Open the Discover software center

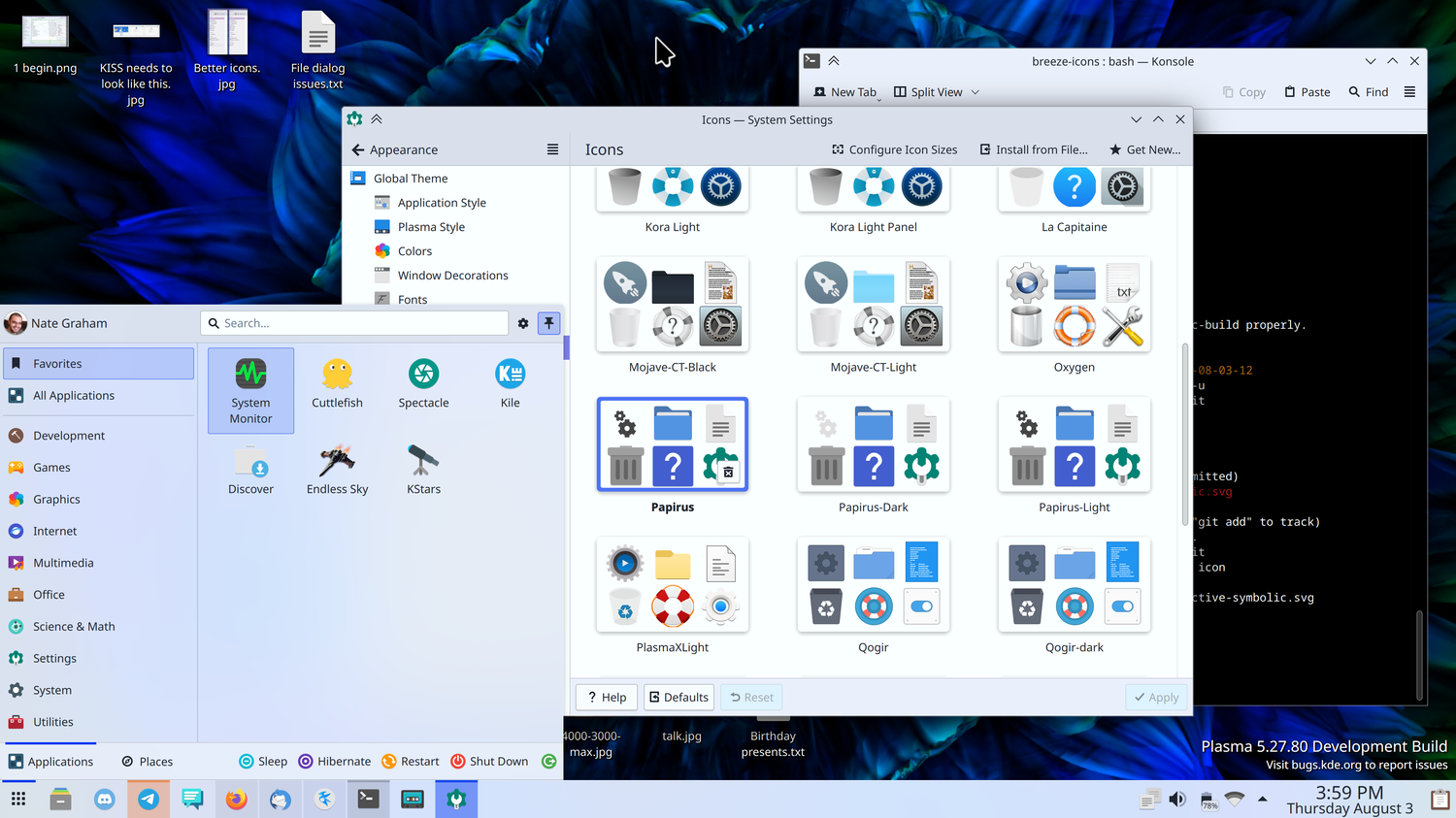250,470
